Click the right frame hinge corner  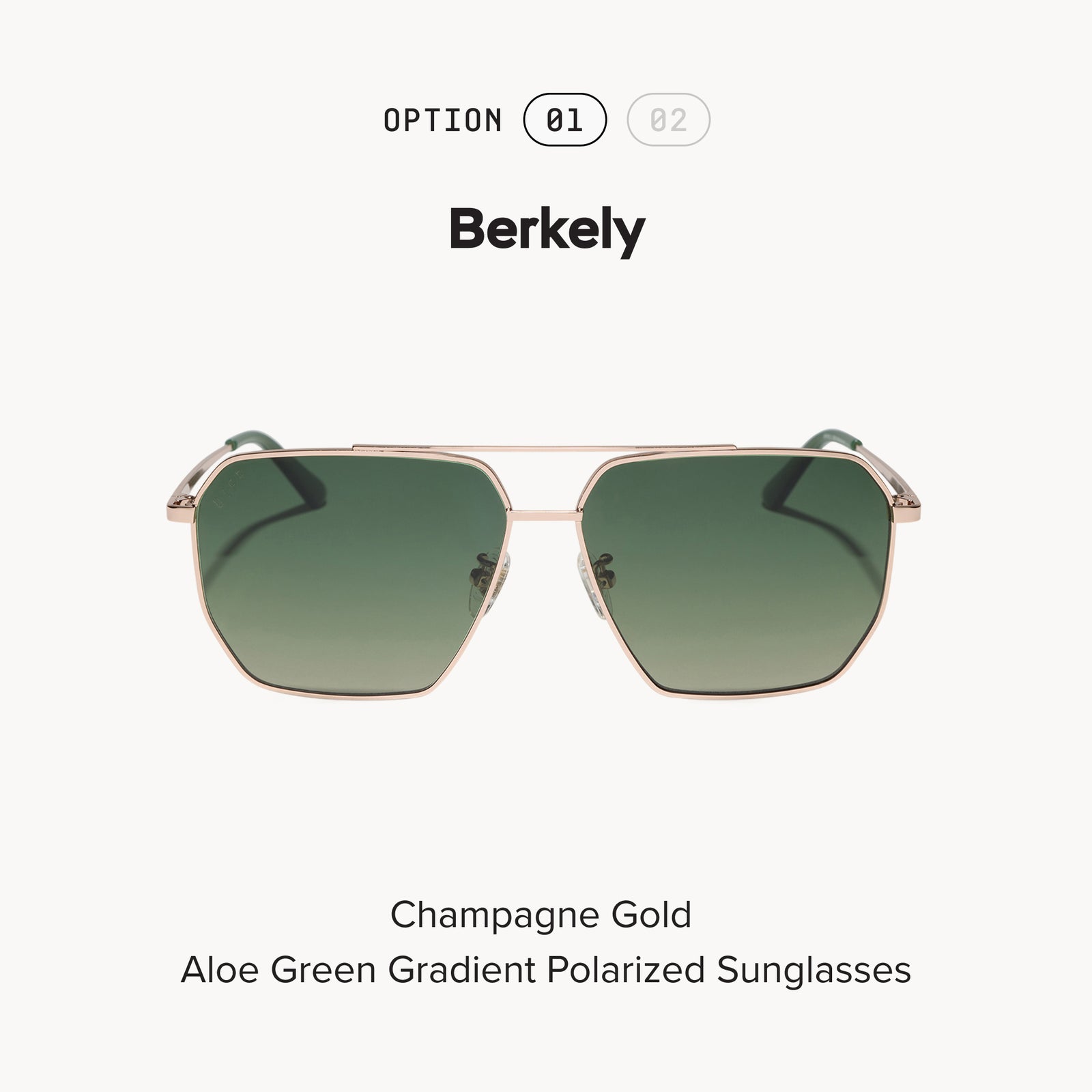tap(908, 505)
